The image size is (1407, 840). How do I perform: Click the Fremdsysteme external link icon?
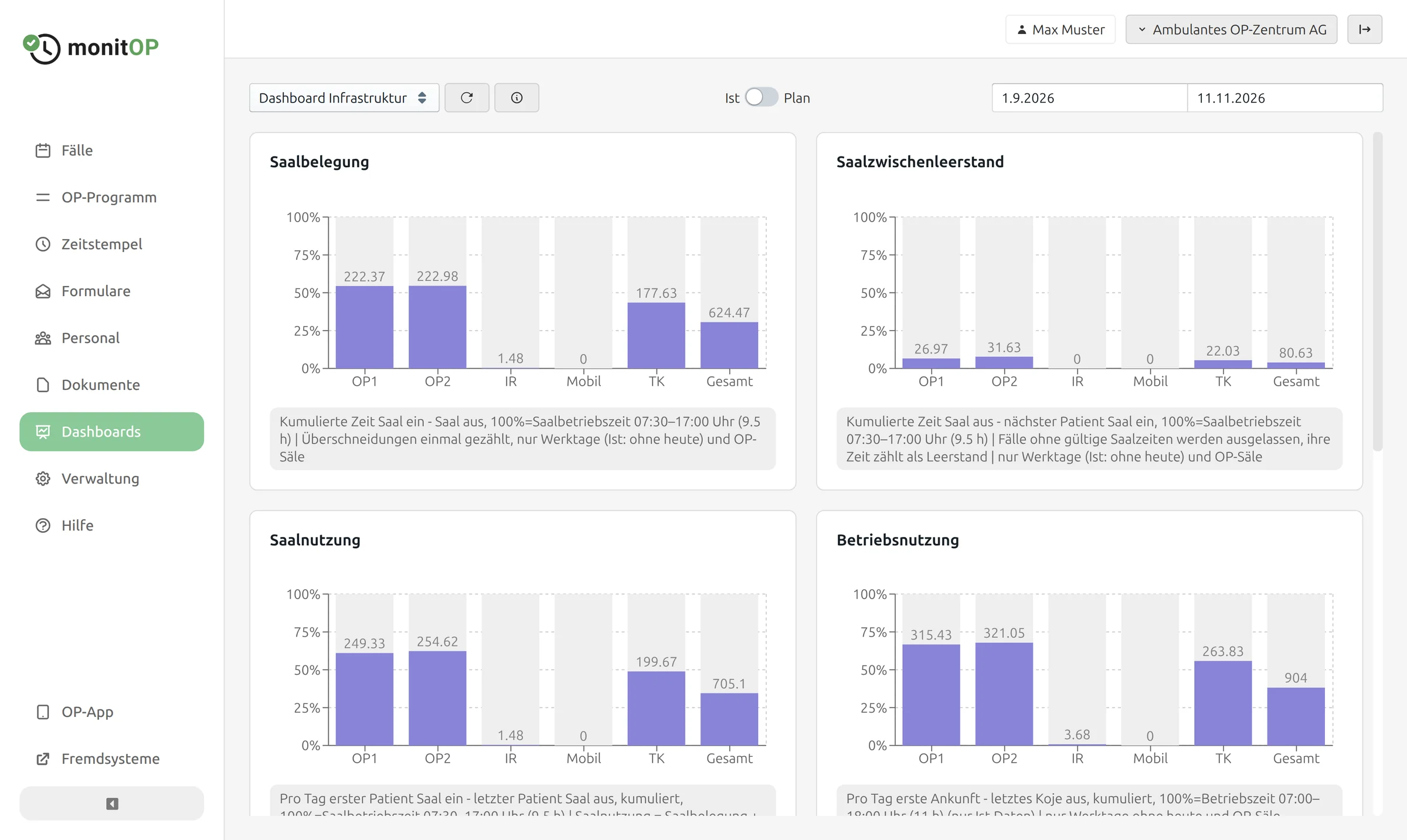(43, 759)
